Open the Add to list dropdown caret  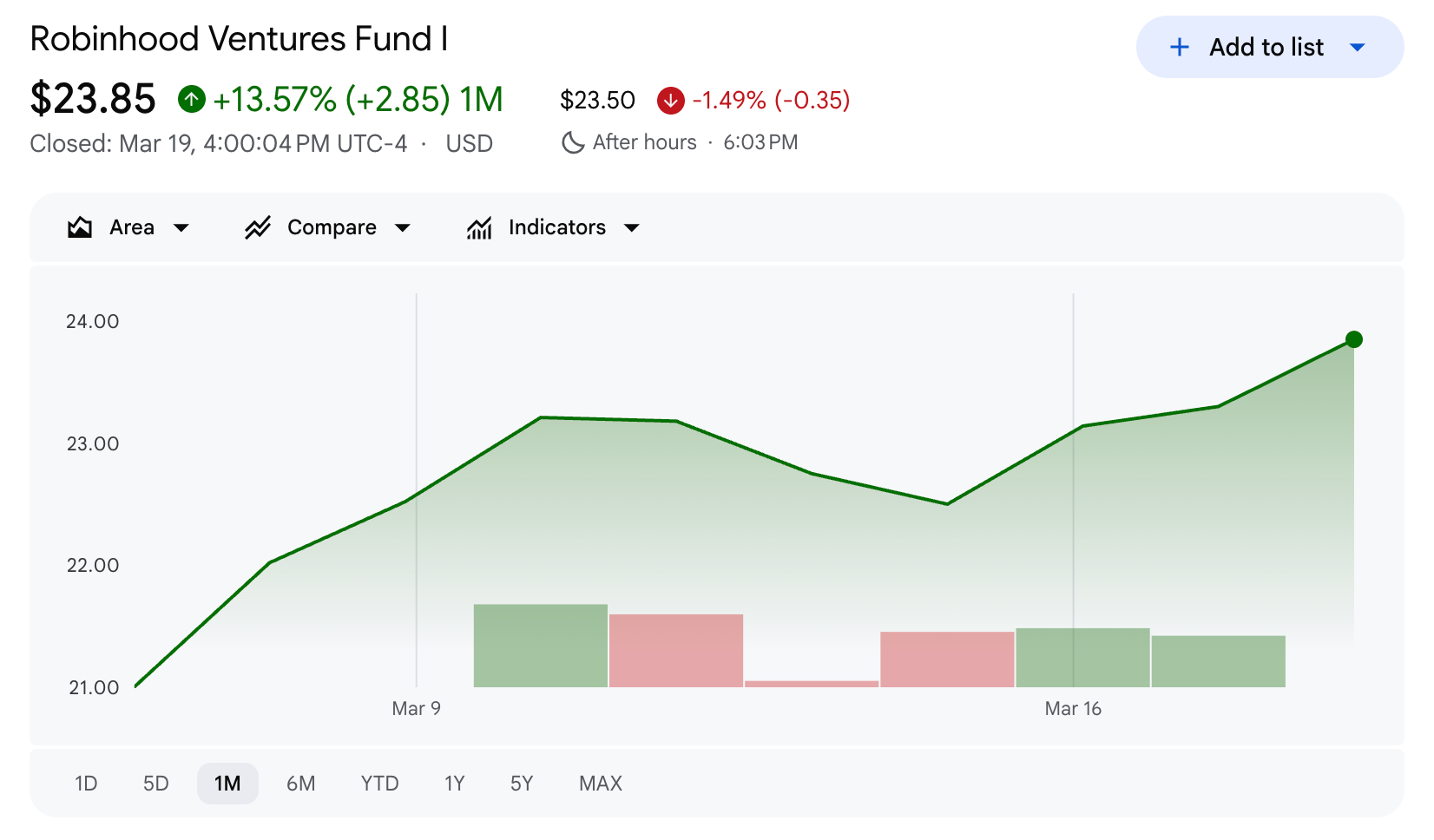1358,47
